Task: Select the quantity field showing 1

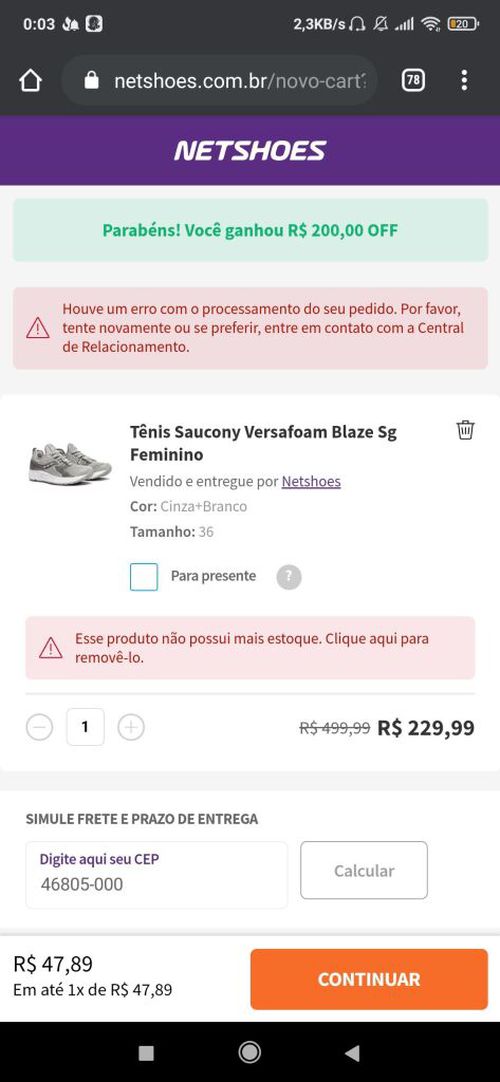Action: point(86,727)
